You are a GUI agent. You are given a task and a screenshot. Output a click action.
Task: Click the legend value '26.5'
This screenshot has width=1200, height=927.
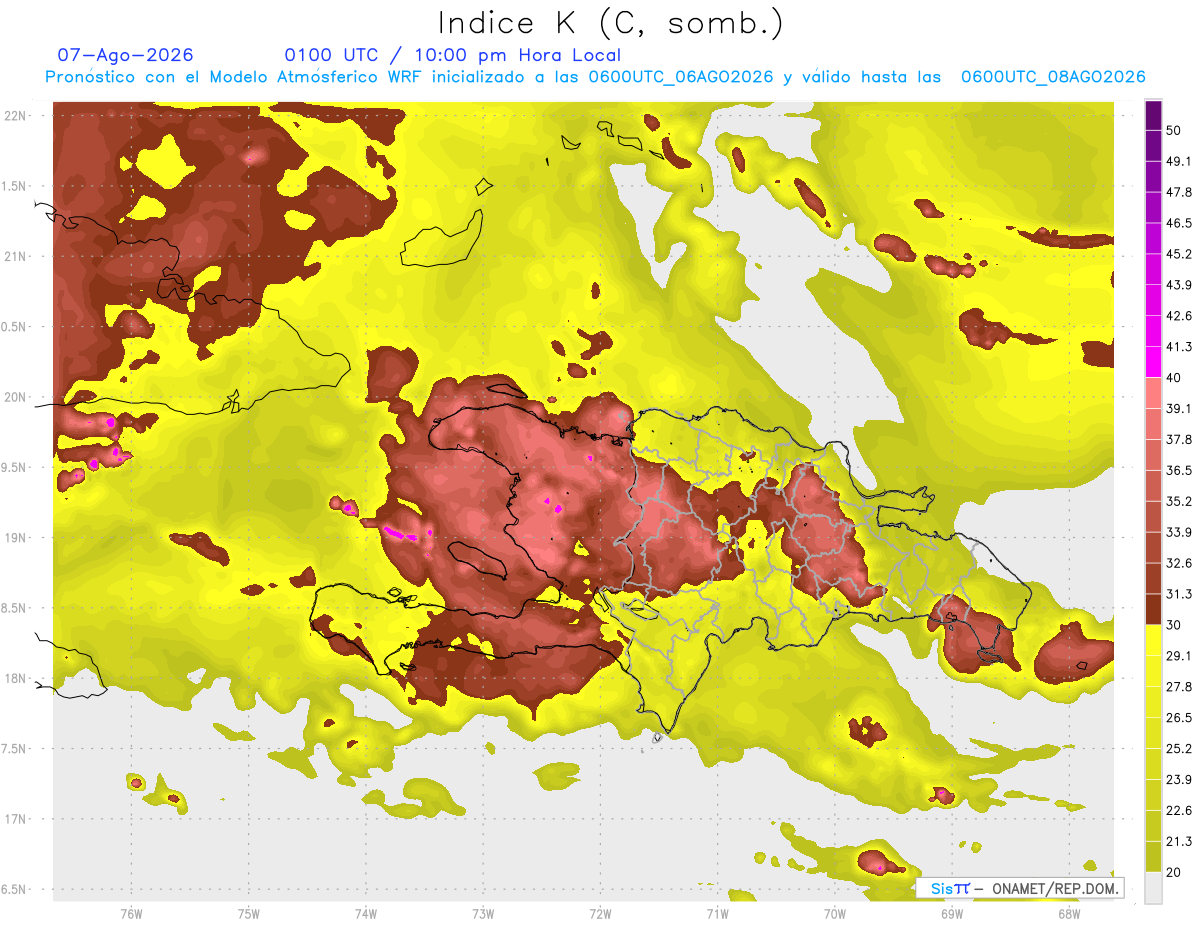[x=1178, y=718]
